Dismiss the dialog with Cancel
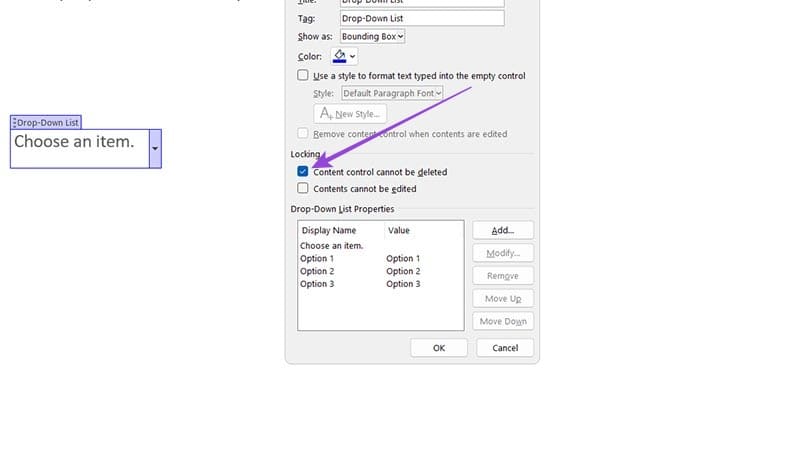Viewport: 800px width, 460px height. [x=505, y=348]
